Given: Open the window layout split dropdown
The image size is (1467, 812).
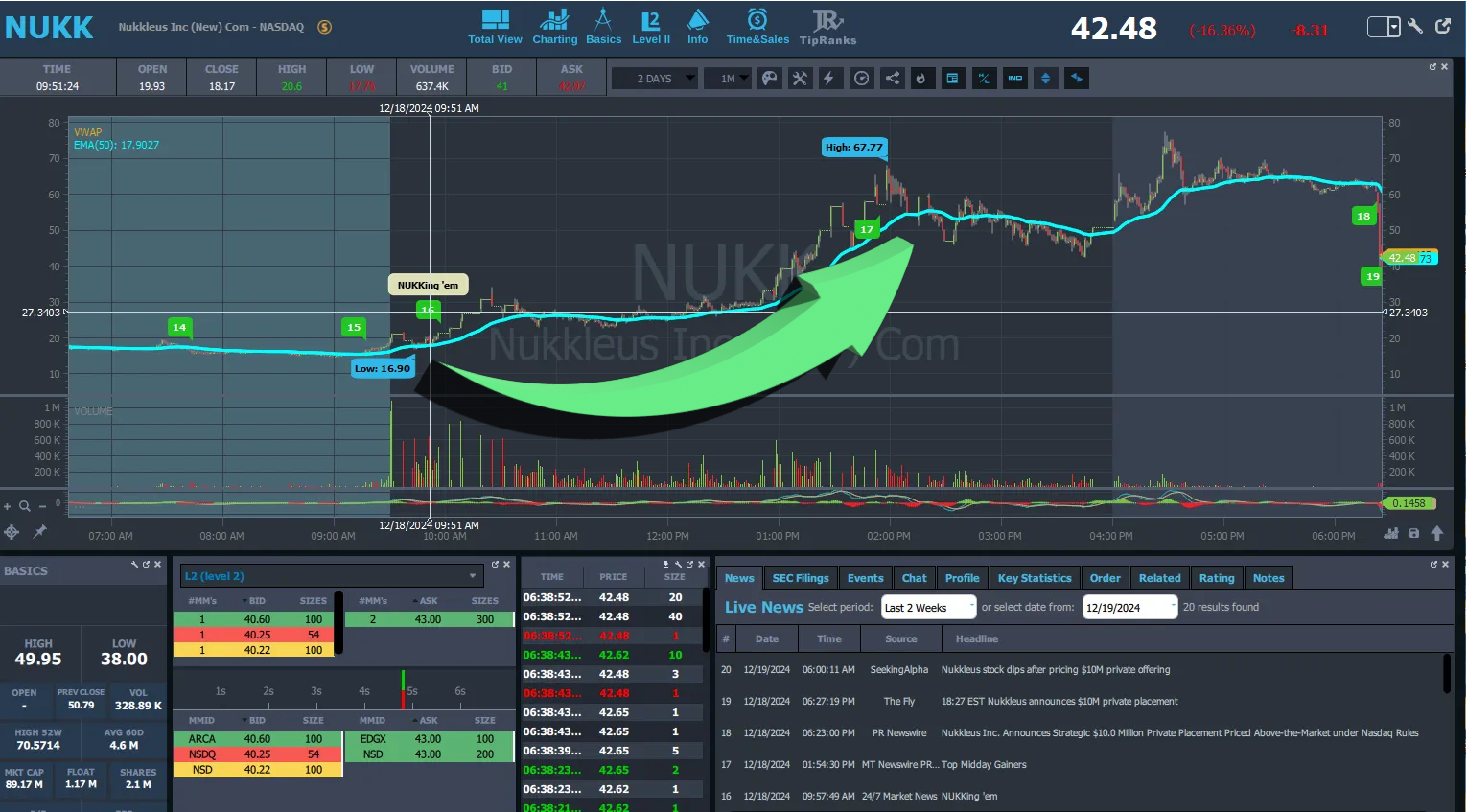Looking at the screenshot, I should coord(1384,27).
